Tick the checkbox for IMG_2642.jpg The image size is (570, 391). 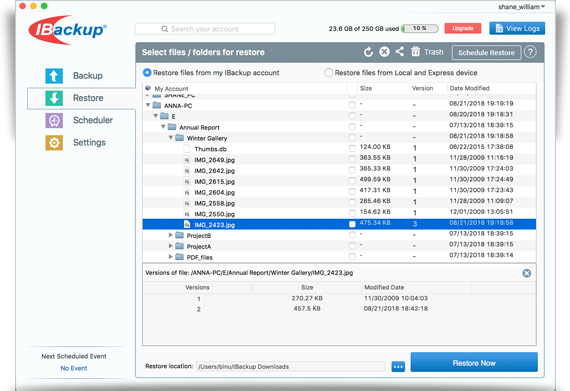[352, 170]
